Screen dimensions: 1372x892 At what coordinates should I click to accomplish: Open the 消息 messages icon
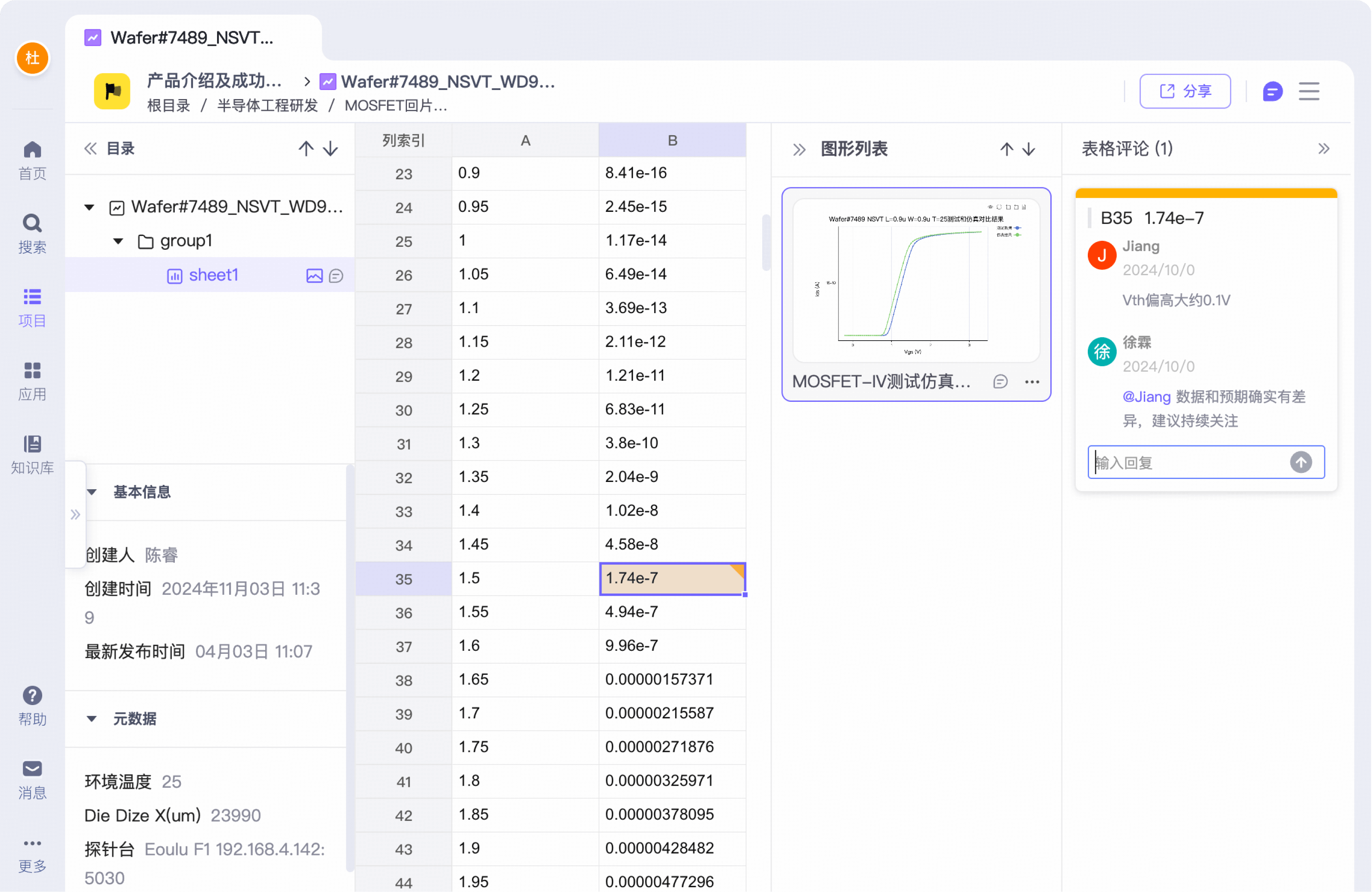(x=32, y=779)
